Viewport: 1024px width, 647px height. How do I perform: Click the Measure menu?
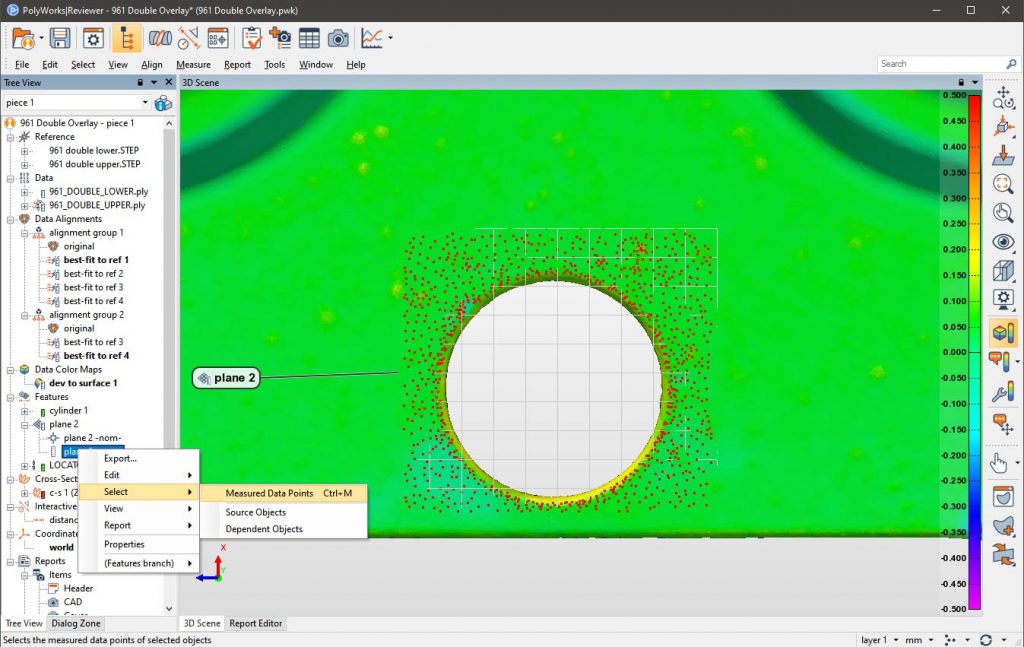point(192,64)
